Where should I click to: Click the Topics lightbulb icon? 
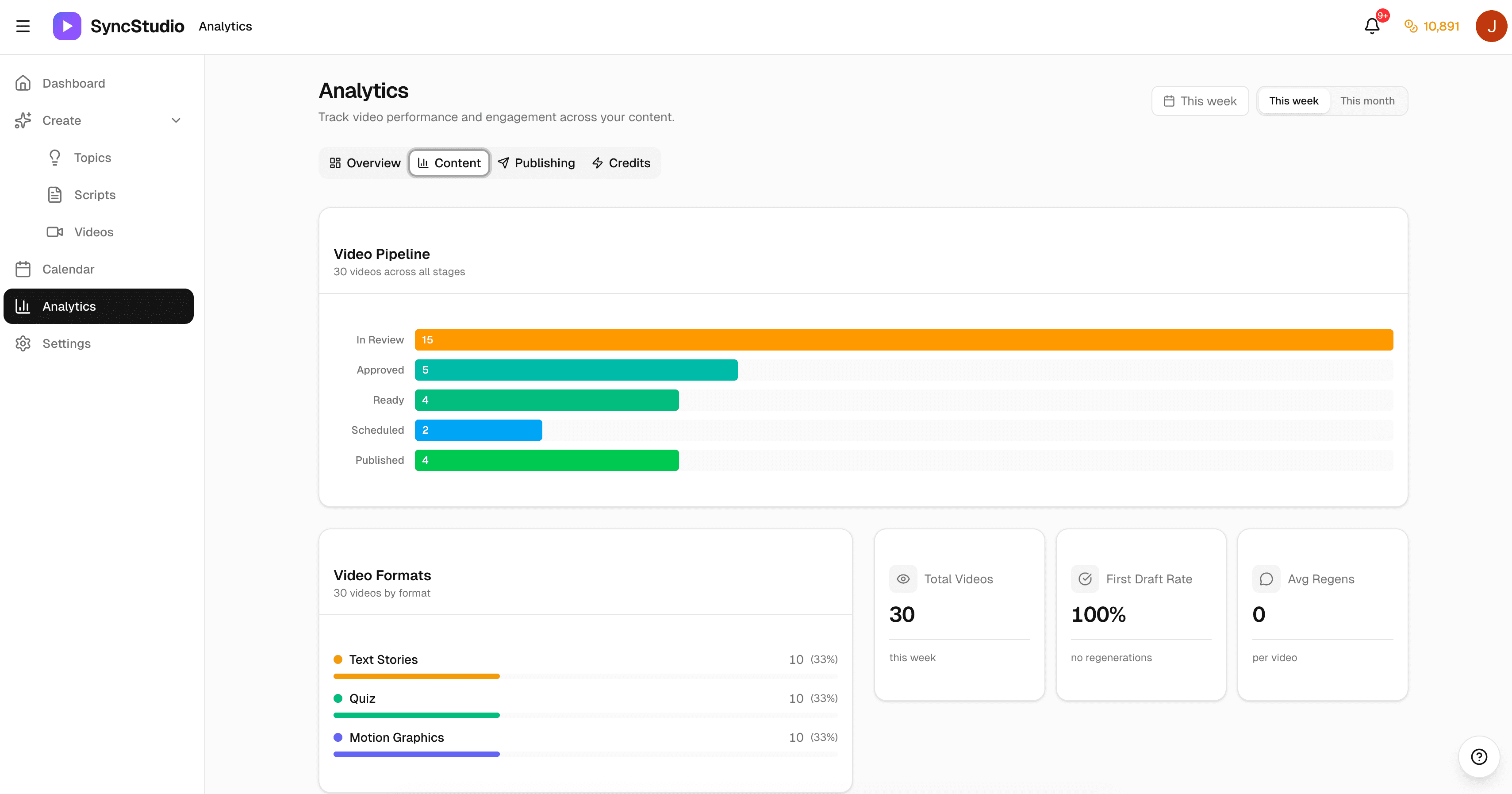click(x=54, y=158)
